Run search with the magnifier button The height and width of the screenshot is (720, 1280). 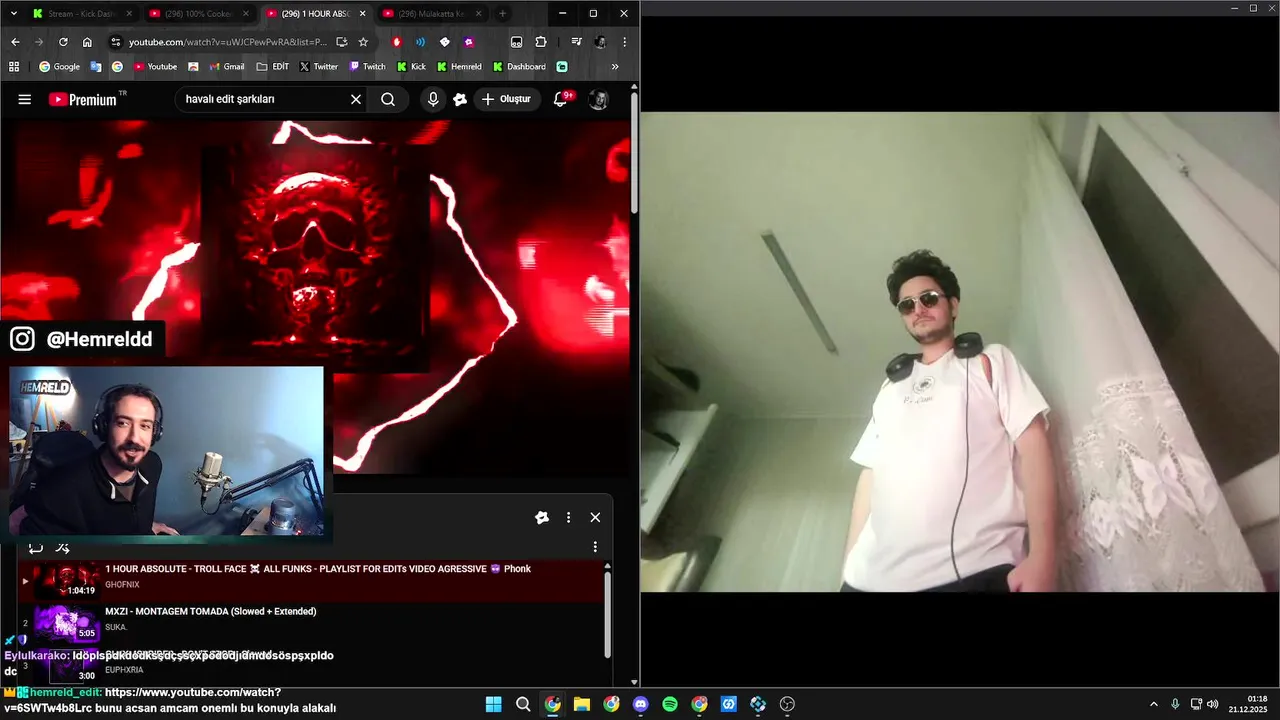tap(388, 99)
